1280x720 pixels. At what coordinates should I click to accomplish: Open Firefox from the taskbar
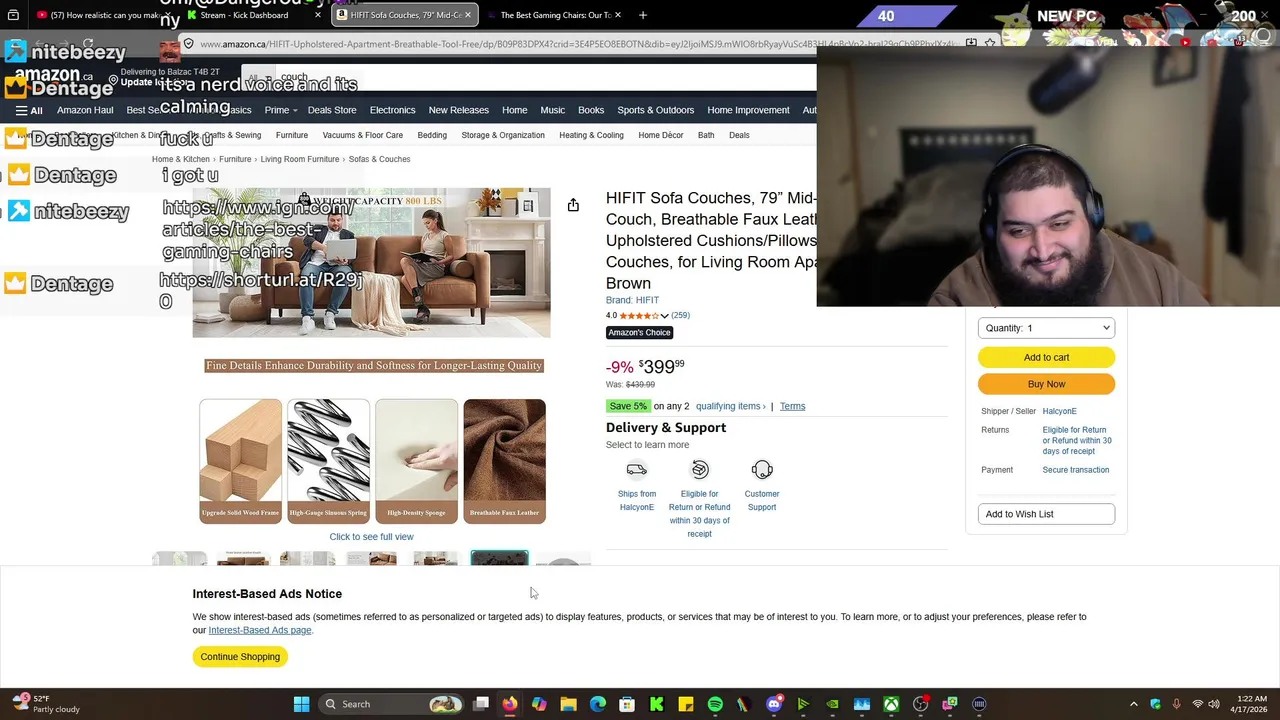[510, 704]
